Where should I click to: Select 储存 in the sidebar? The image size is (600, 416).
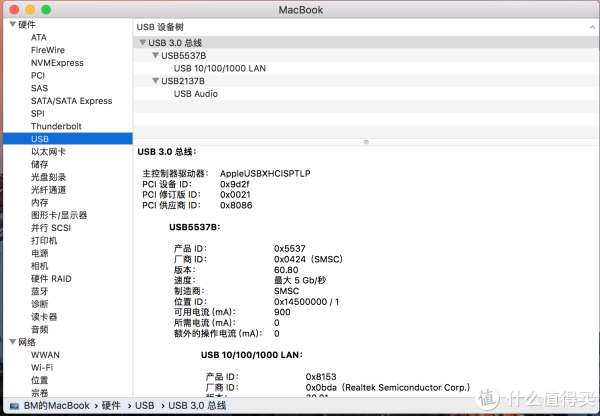40,164
